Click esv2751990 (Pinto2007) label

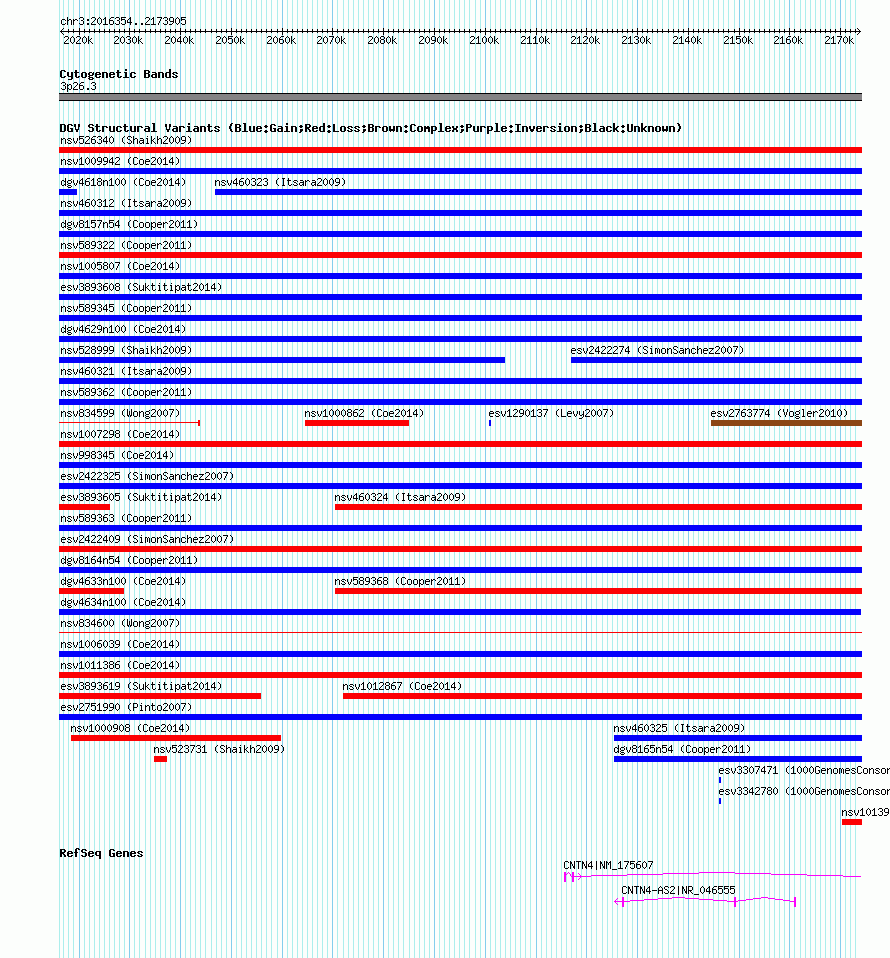pyautogui.click(x=126, y=708)
